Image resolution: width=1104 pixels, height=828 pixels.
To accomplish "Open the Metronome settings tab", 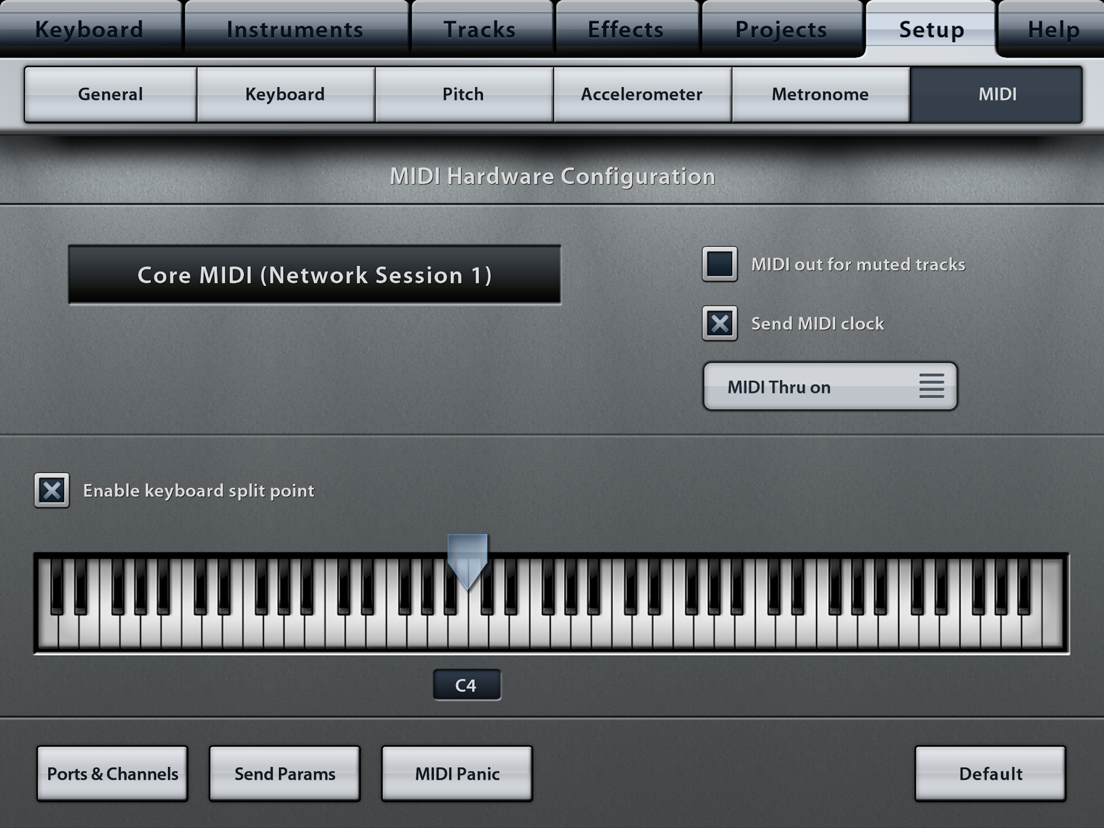I will coord(820,93).
